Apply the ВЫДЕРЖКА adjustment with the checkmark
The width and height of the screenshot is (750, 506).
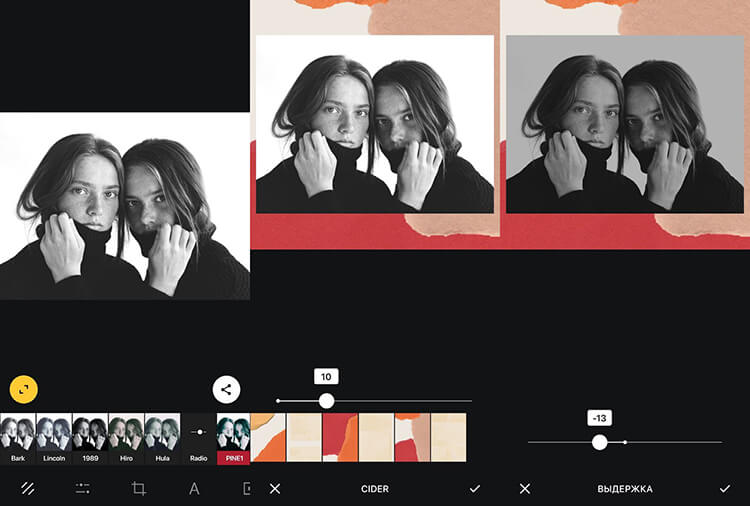[724, 488]
